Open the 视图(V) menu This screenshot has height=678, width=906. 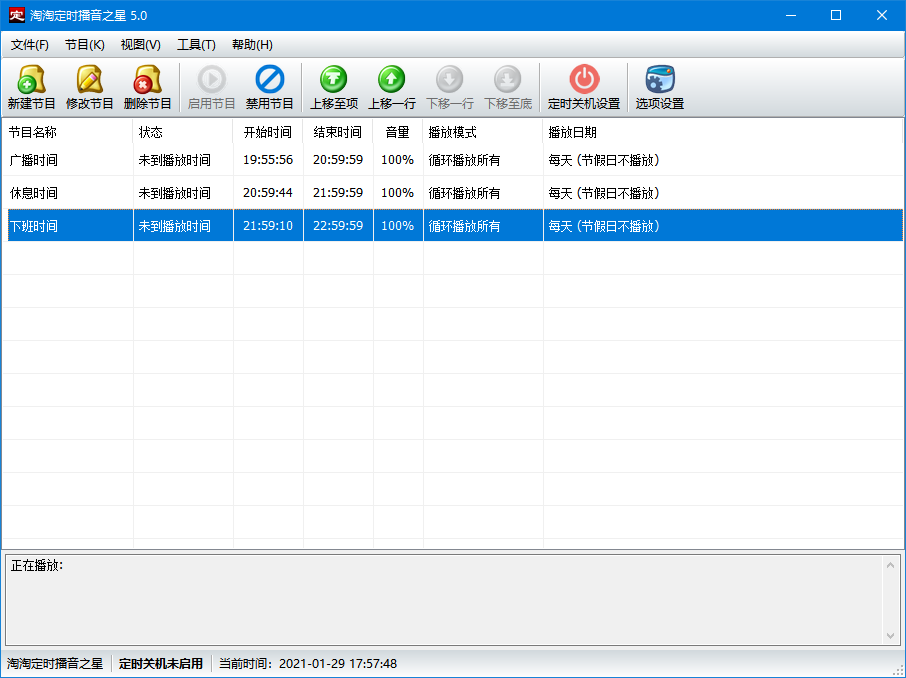coord(140,45)
